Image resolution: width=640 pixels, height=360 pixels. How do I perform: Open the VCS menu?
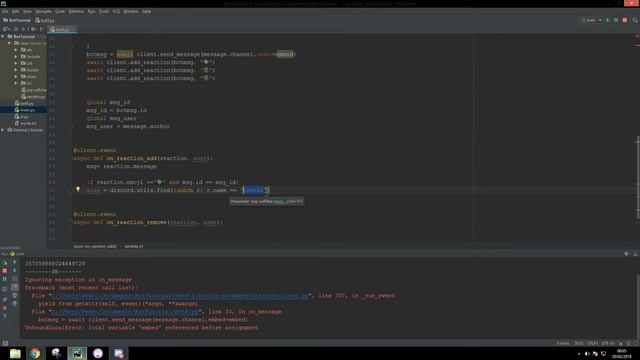pyautogui.click(x=116, y=11)
